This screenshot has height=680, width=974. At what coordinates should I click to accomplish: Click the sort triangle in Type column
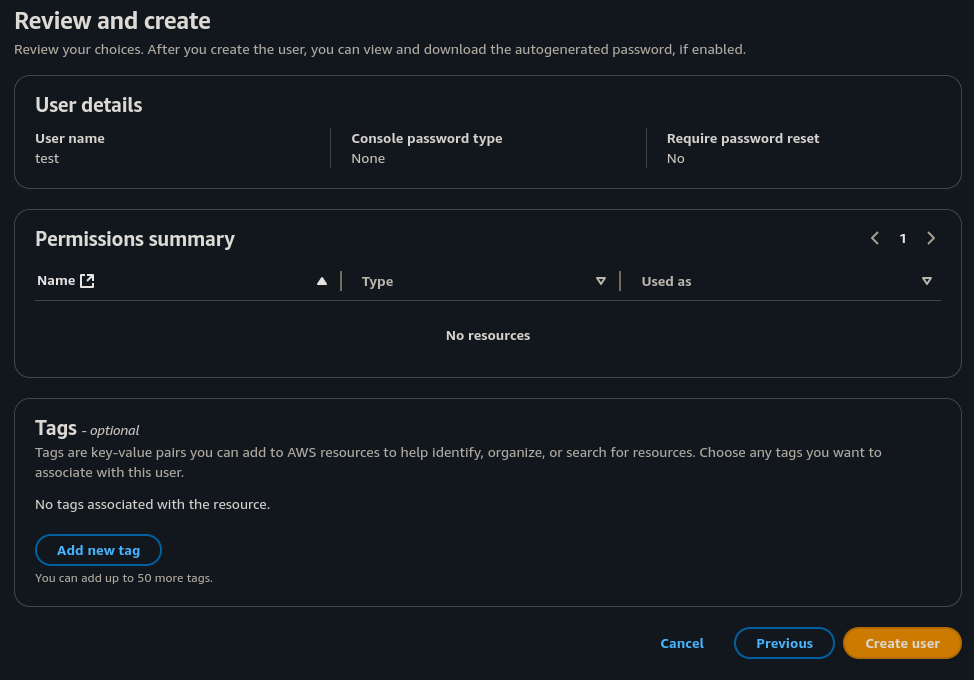(x=601, y=281)
